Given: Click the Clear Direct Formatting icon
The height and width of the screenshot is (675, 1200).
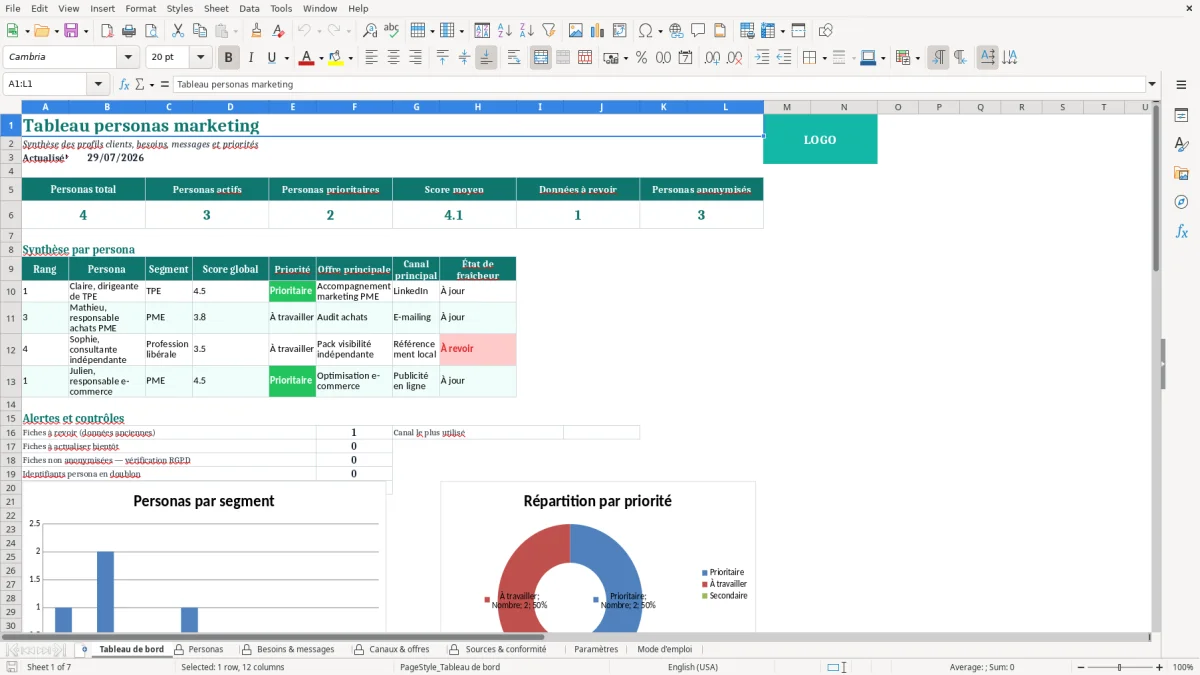Looking at the screenshot, I should pos(278,31).
